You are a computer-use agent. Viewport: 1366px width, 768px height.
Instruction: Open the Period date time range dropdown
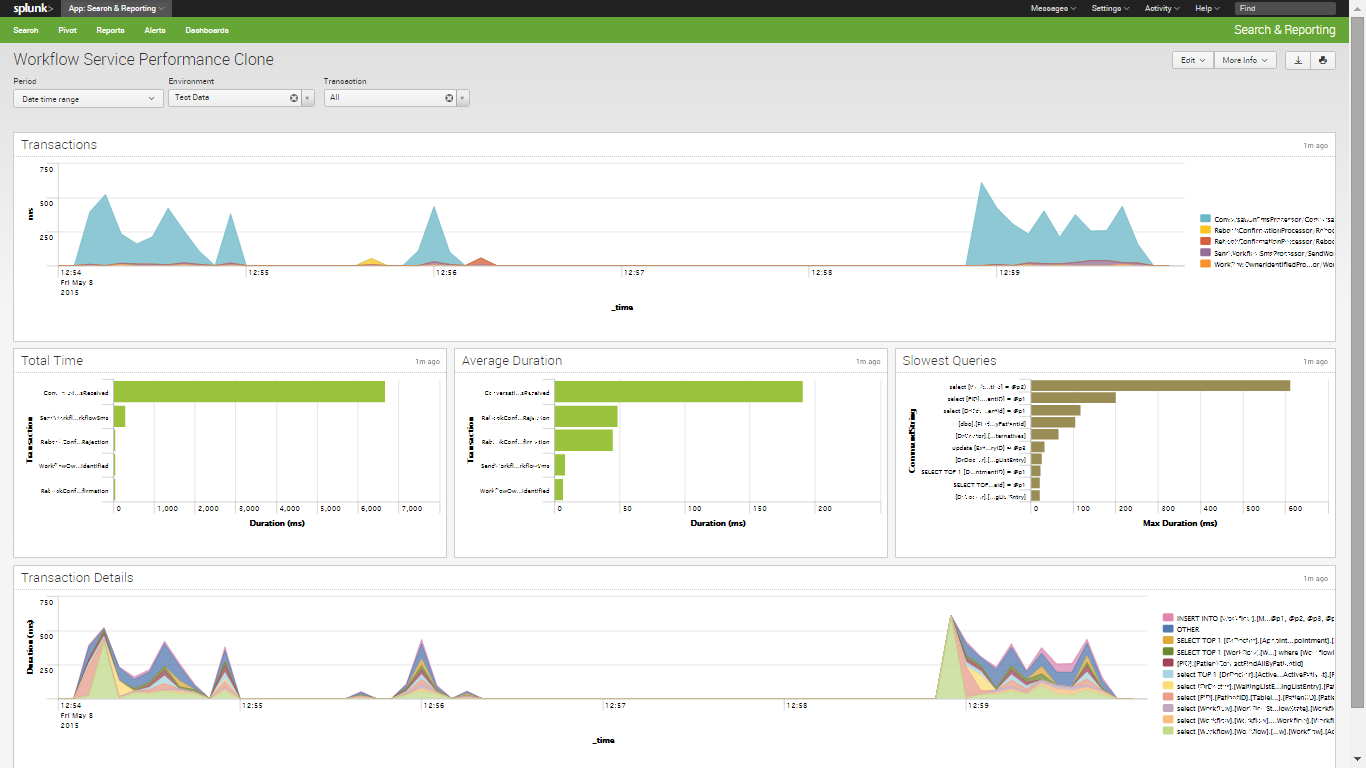pos(88,99)
